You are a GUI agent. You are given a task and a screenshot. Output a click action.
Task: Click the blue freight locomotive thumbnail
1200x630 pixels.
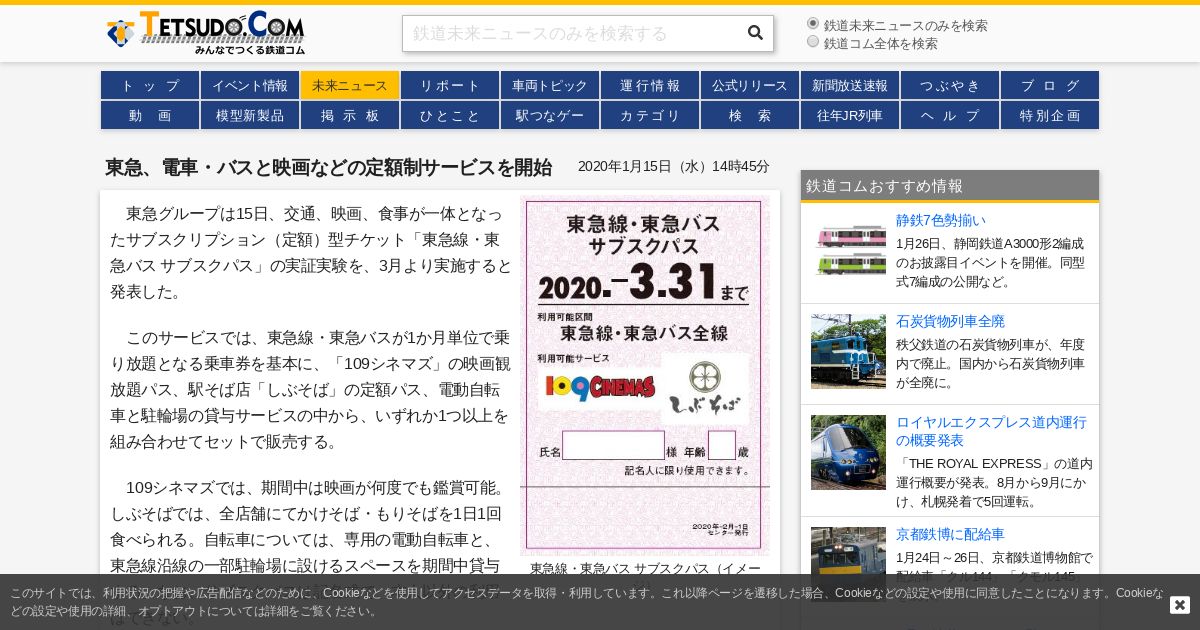[848, 351]
